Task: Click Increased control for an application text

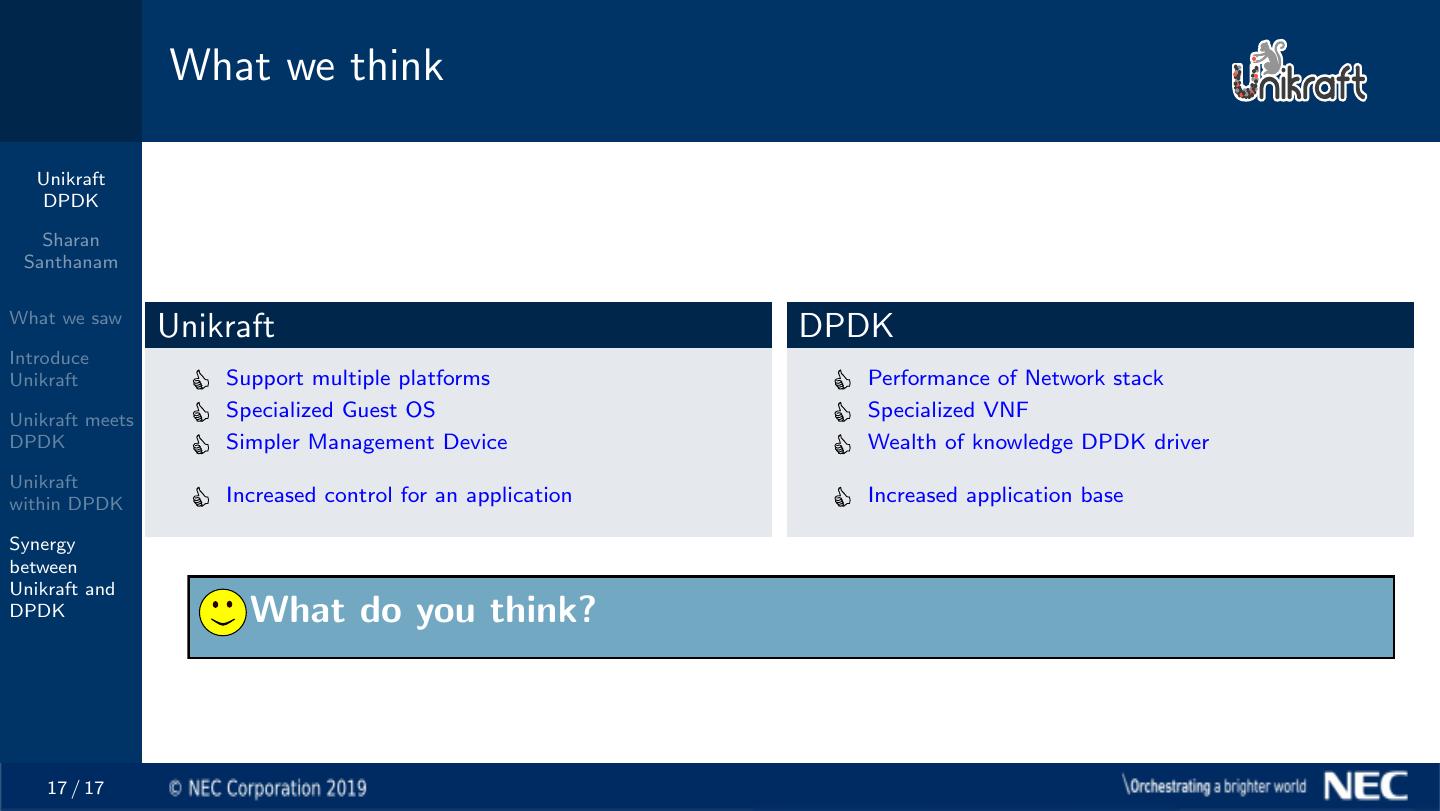Action: (x=399, y=496)
